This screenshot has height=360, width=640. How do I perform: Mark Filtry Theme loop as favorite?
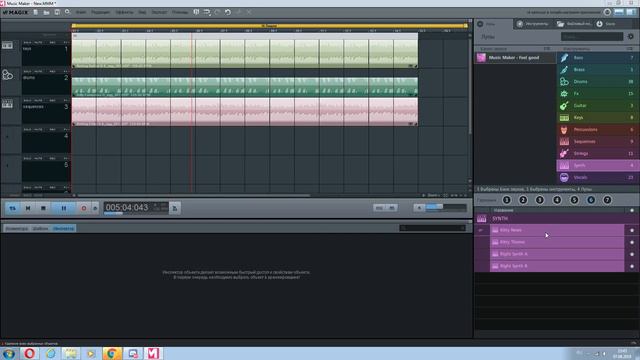point(632,242)
